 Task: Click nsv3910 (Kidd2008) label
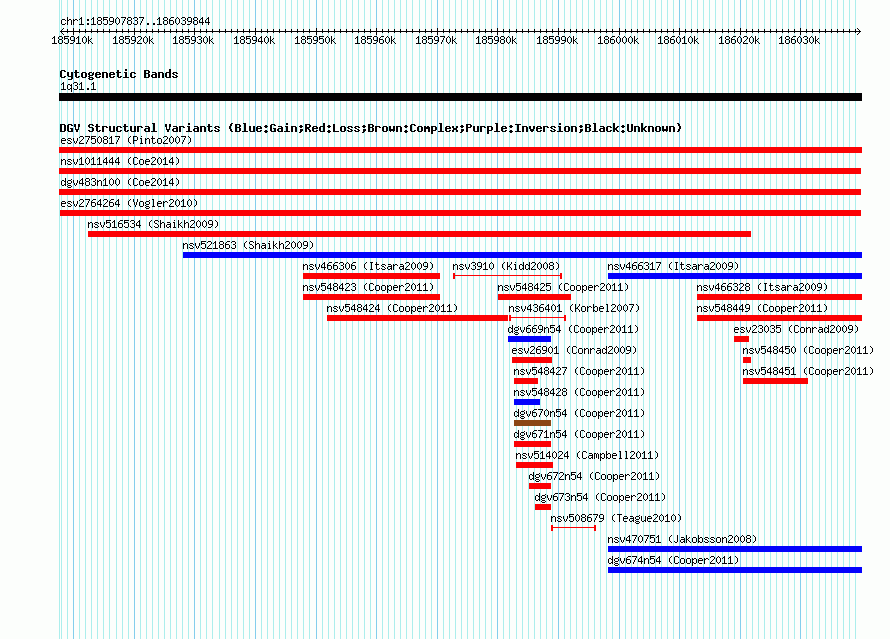point(506,266)
